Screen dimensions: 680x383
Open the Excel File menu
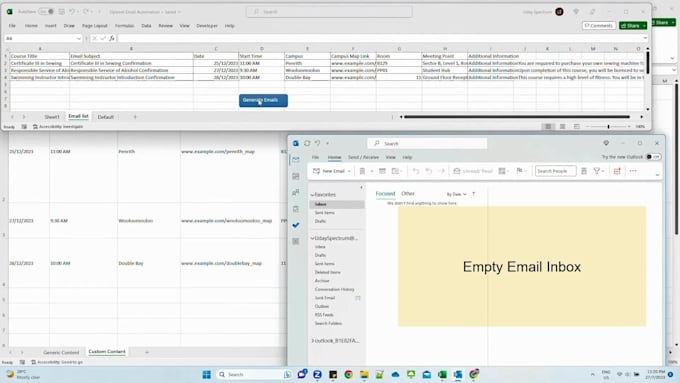12,26
